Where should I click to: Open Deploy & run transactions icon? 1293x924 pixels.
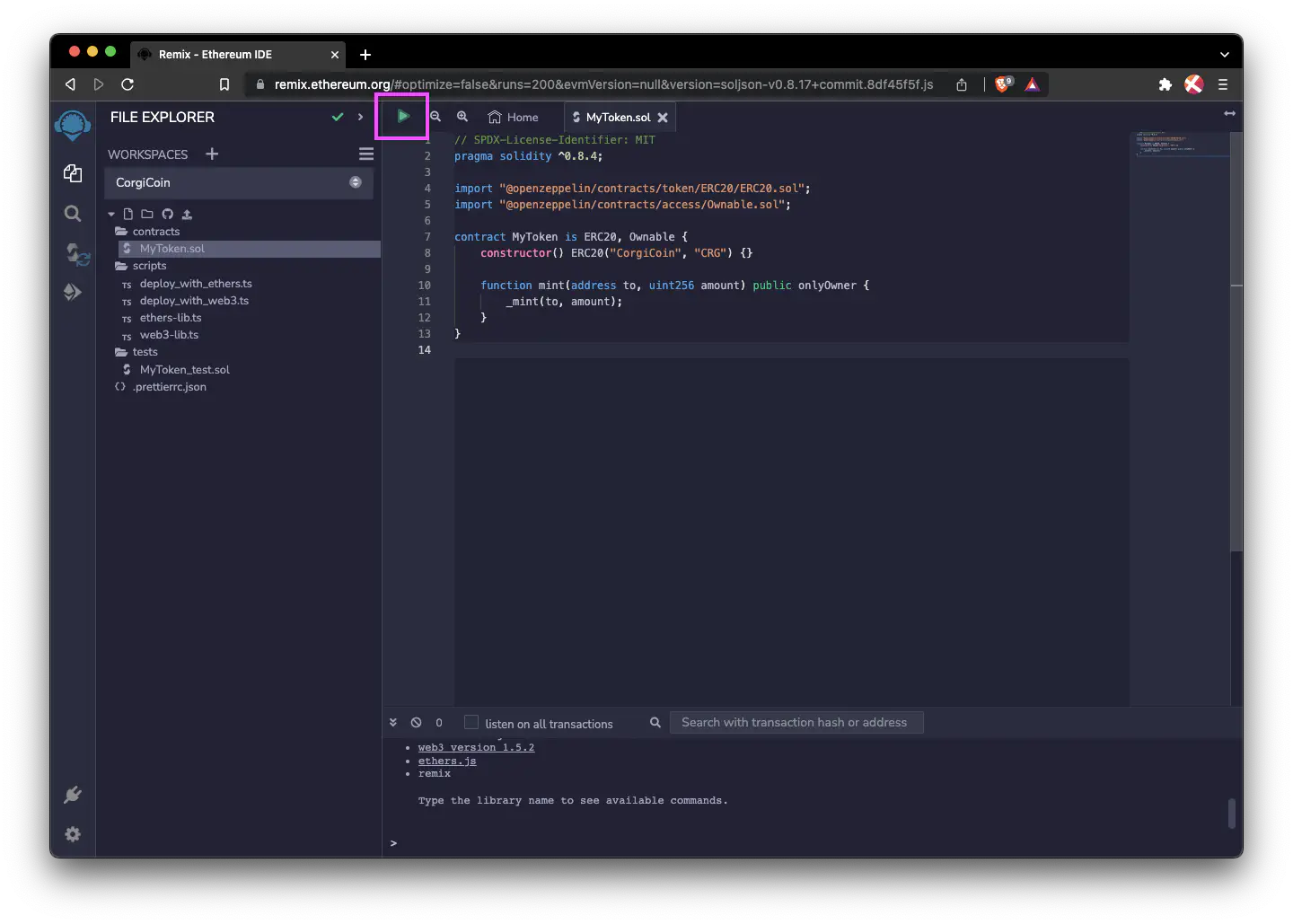(73, 292)
